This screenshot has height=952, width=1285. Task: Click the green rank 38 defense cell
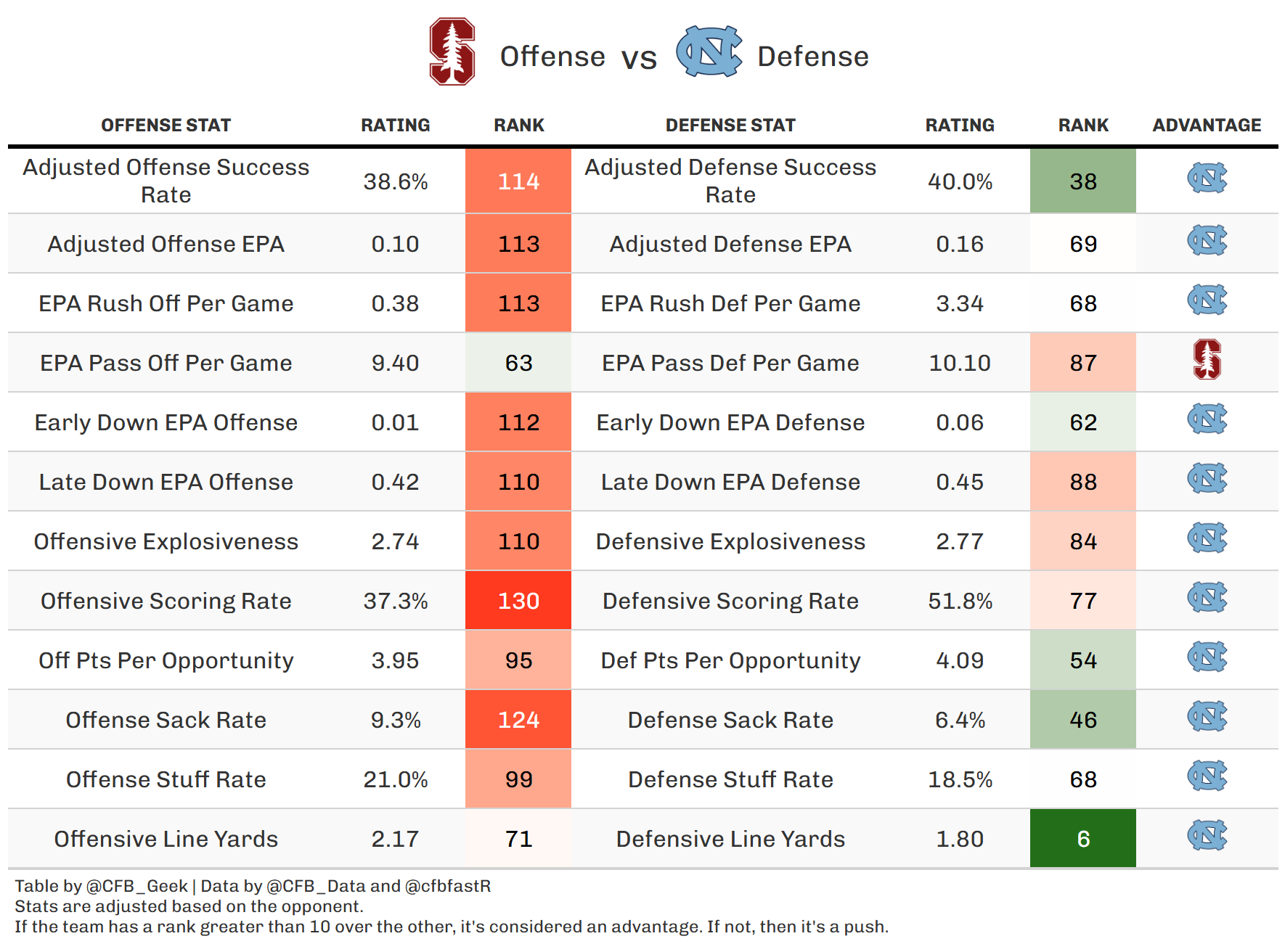click(1082, 181)
